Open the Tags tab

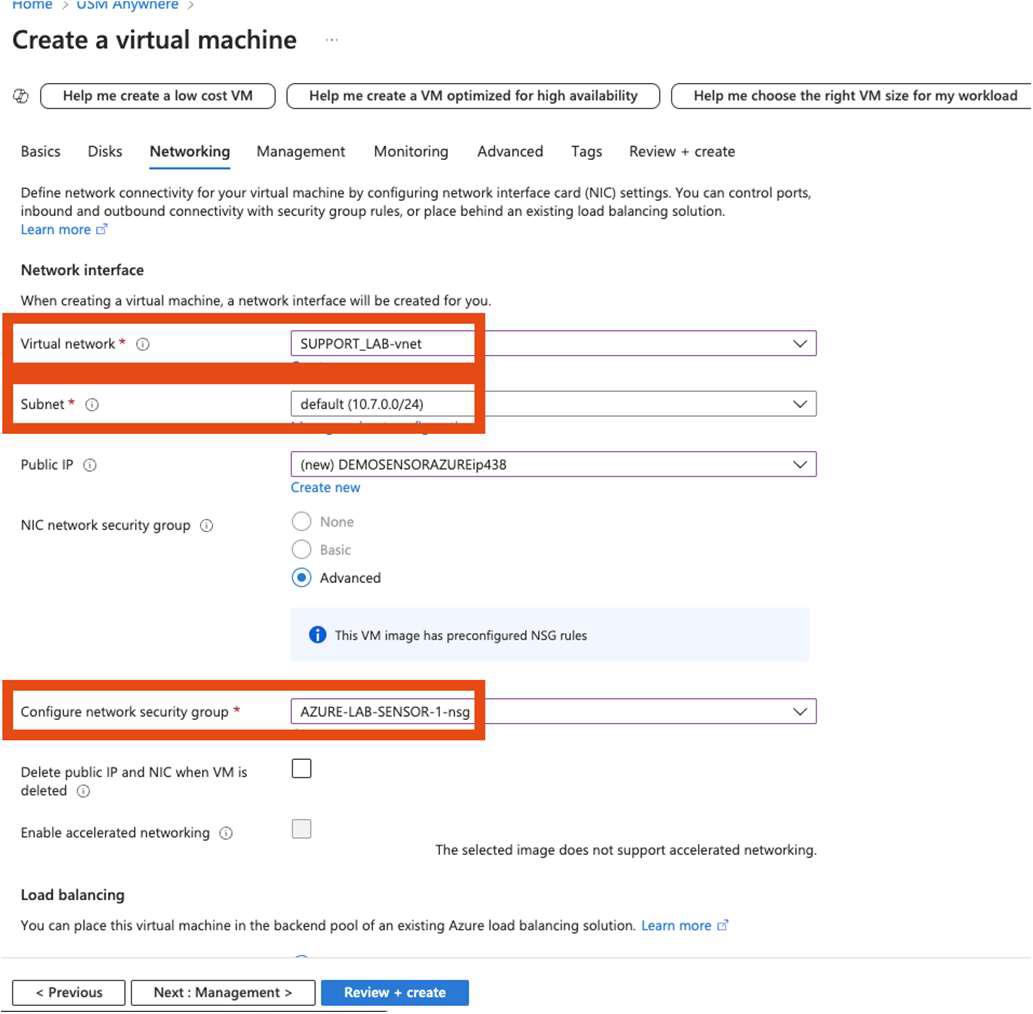pos(587,151)
